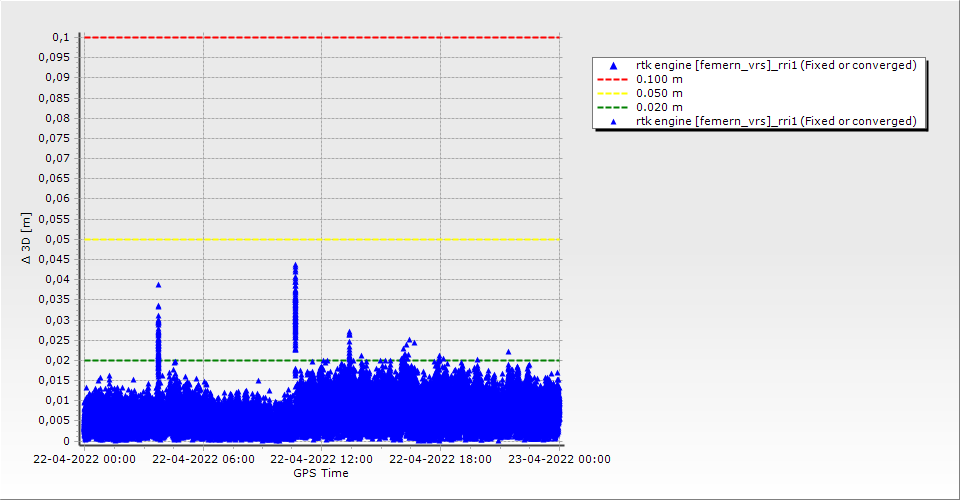Viewport: 960px width, 500px height.
Task: Click the first rtk engine legend label
Action: pyautogui.click(x=776, y=65)
